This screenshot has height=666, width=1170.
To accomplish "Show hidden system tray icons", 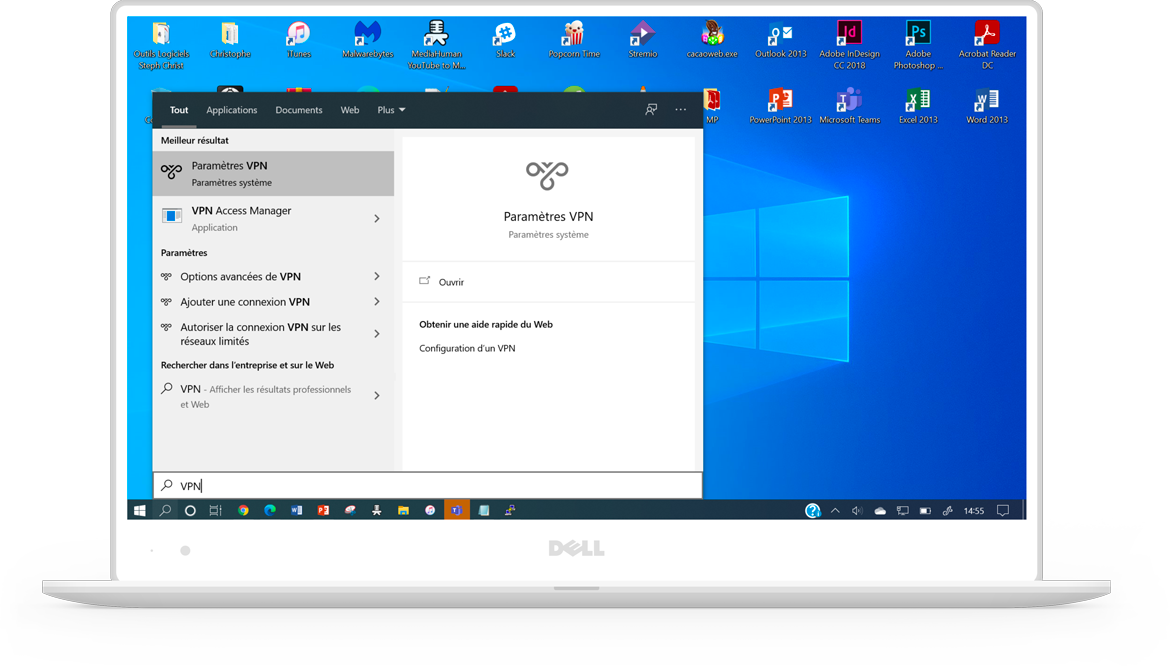I will pos(835,511).
